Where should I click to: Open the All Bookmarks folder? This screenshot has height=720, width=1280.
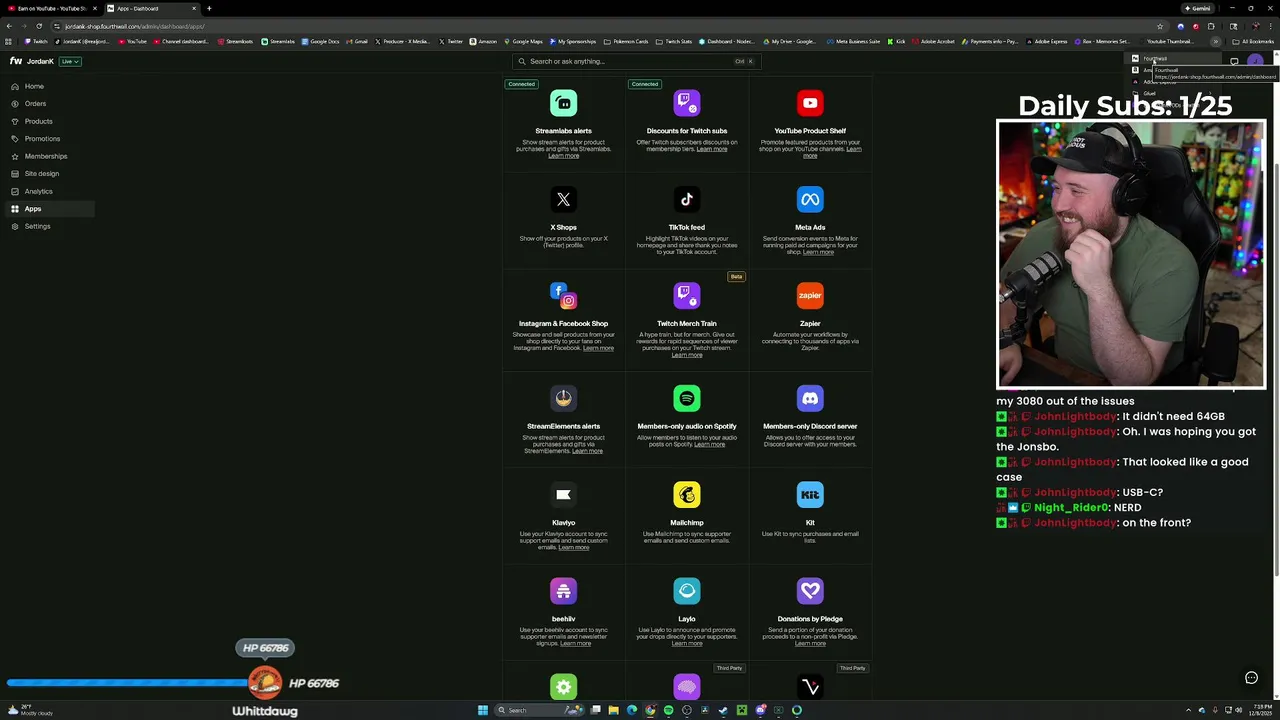1254,41
